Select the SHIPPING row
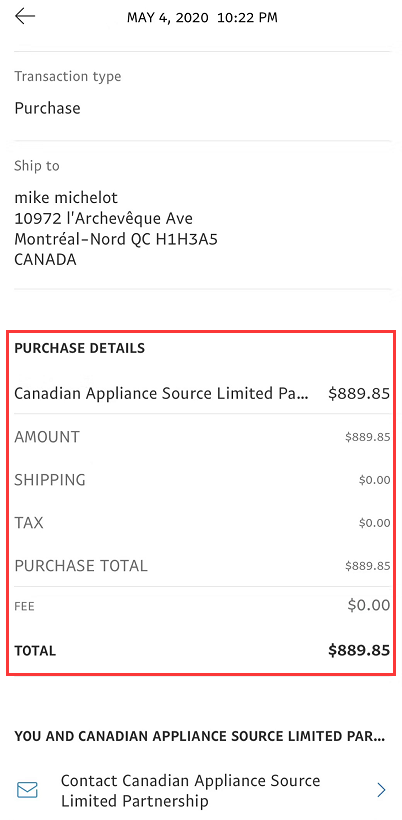Viewport: 402px width, 820px height. [201, 480]
